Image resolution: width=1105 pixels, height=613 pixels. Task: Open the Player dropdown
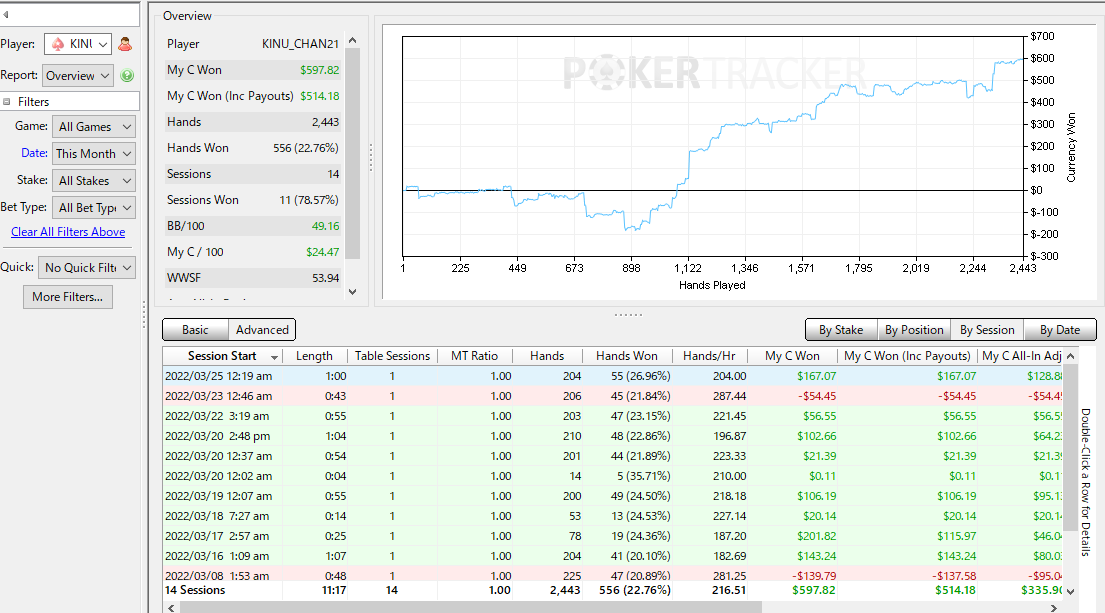78,44
